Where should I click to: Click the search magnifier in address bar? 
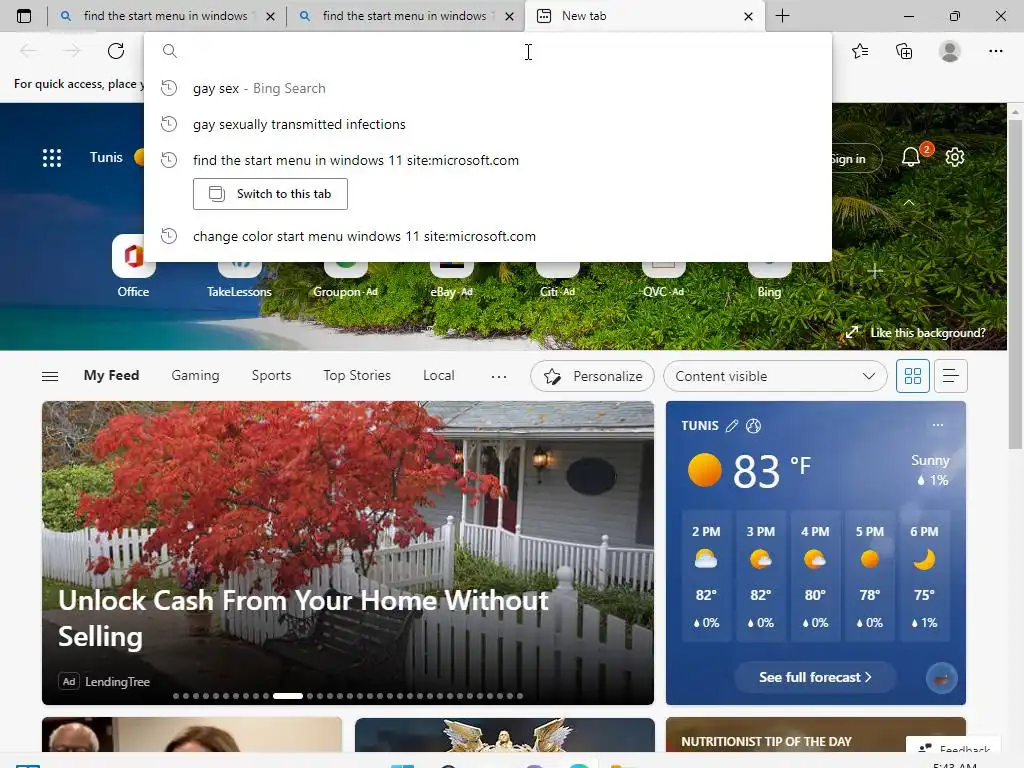tap(170, 51)
